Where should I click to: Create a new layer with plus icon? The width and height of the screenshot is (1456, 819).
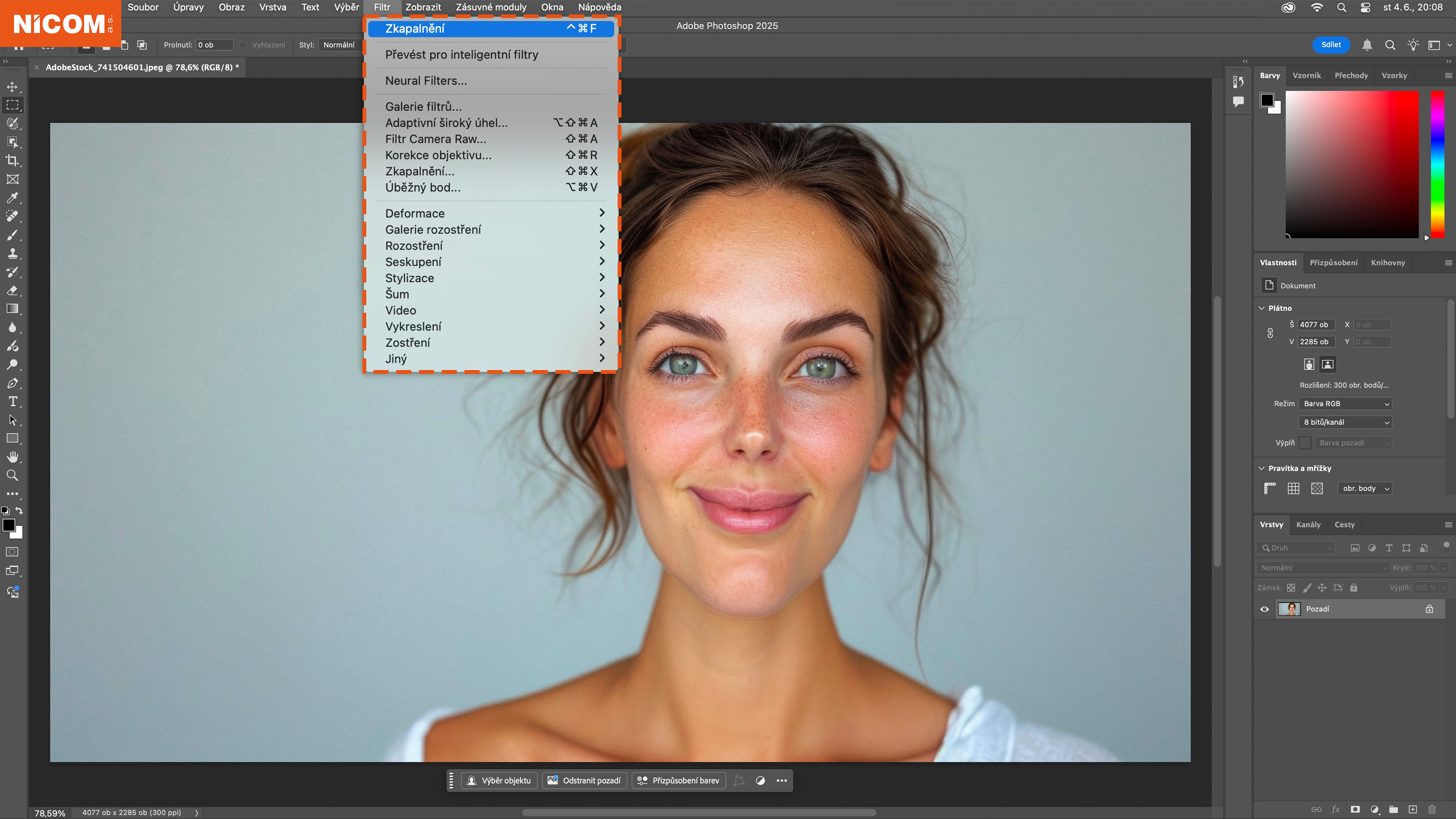1412,810
